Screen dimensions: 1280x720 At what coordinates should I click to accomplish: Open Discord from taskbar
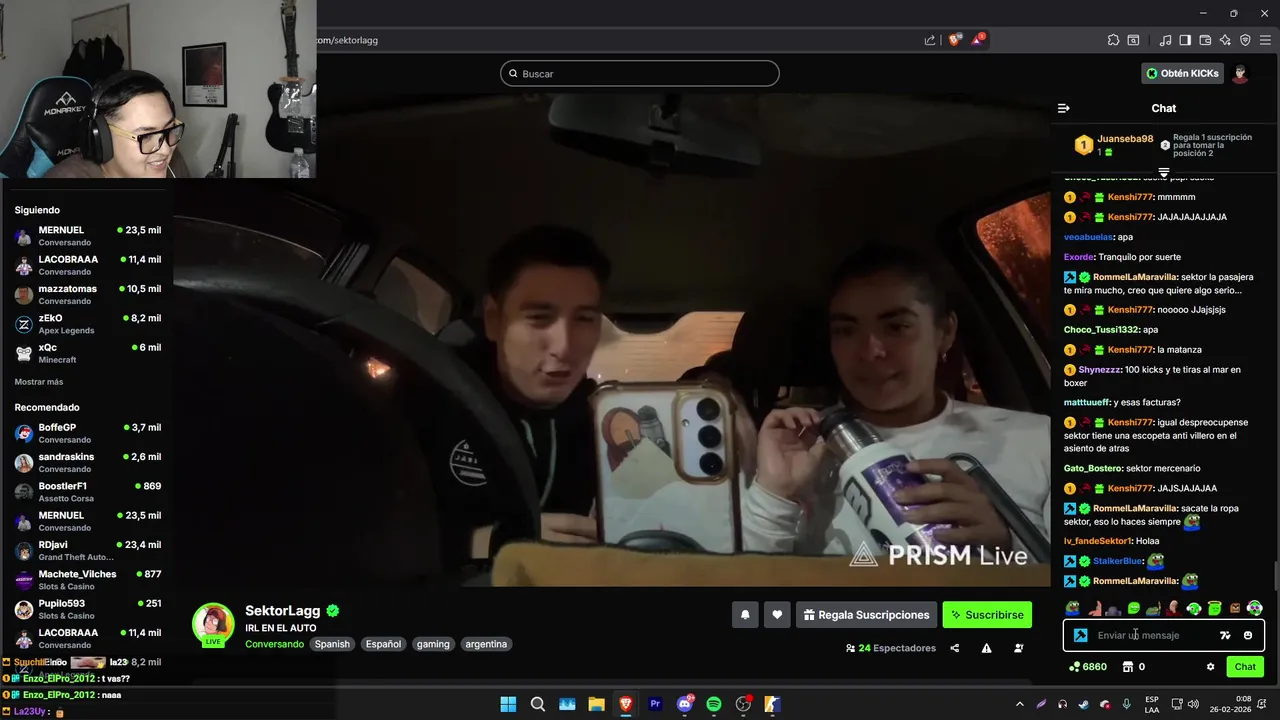point(685,704)
